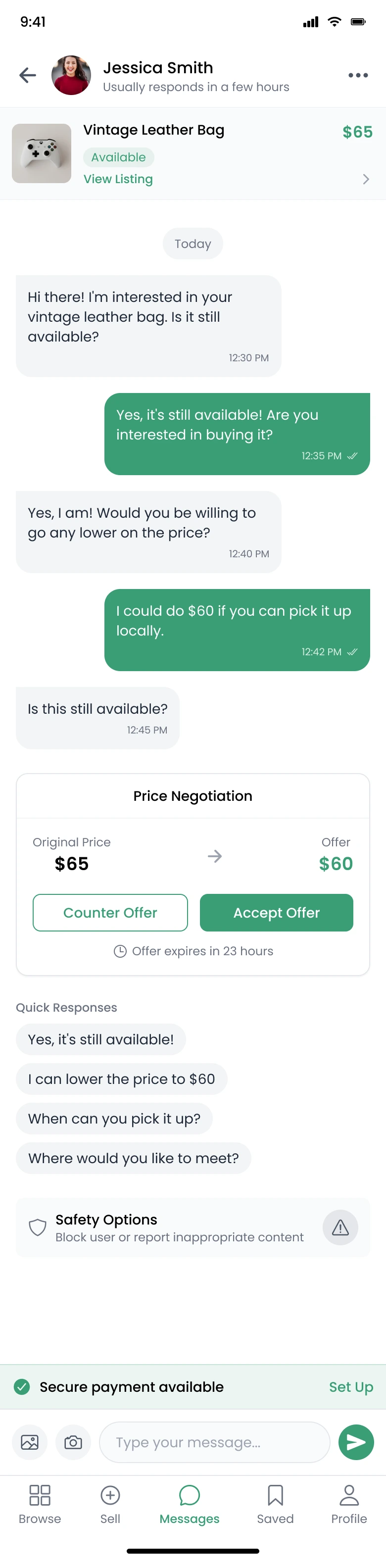Tap Set Up for secure payment
The image size is (386, 1568).
[351, 1387]
